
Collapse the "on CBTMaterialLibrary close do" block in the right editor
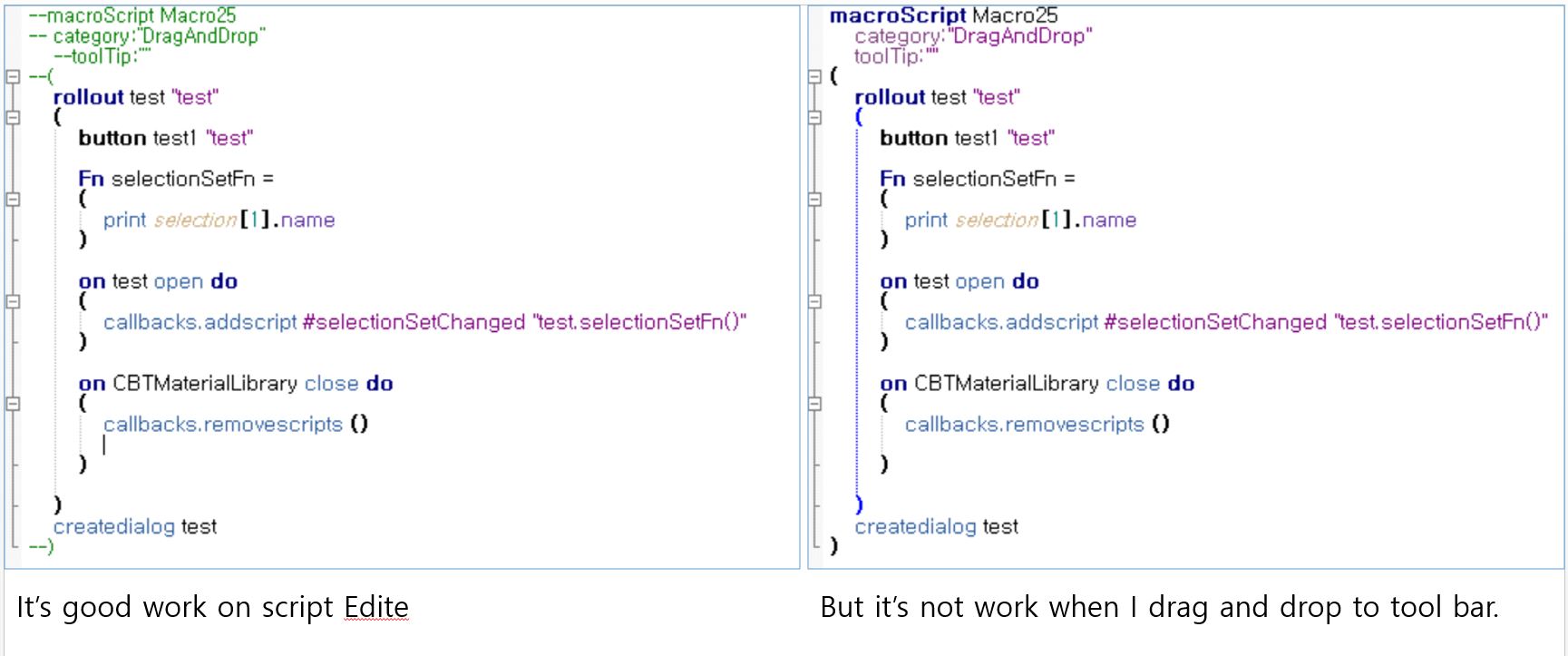814,403
